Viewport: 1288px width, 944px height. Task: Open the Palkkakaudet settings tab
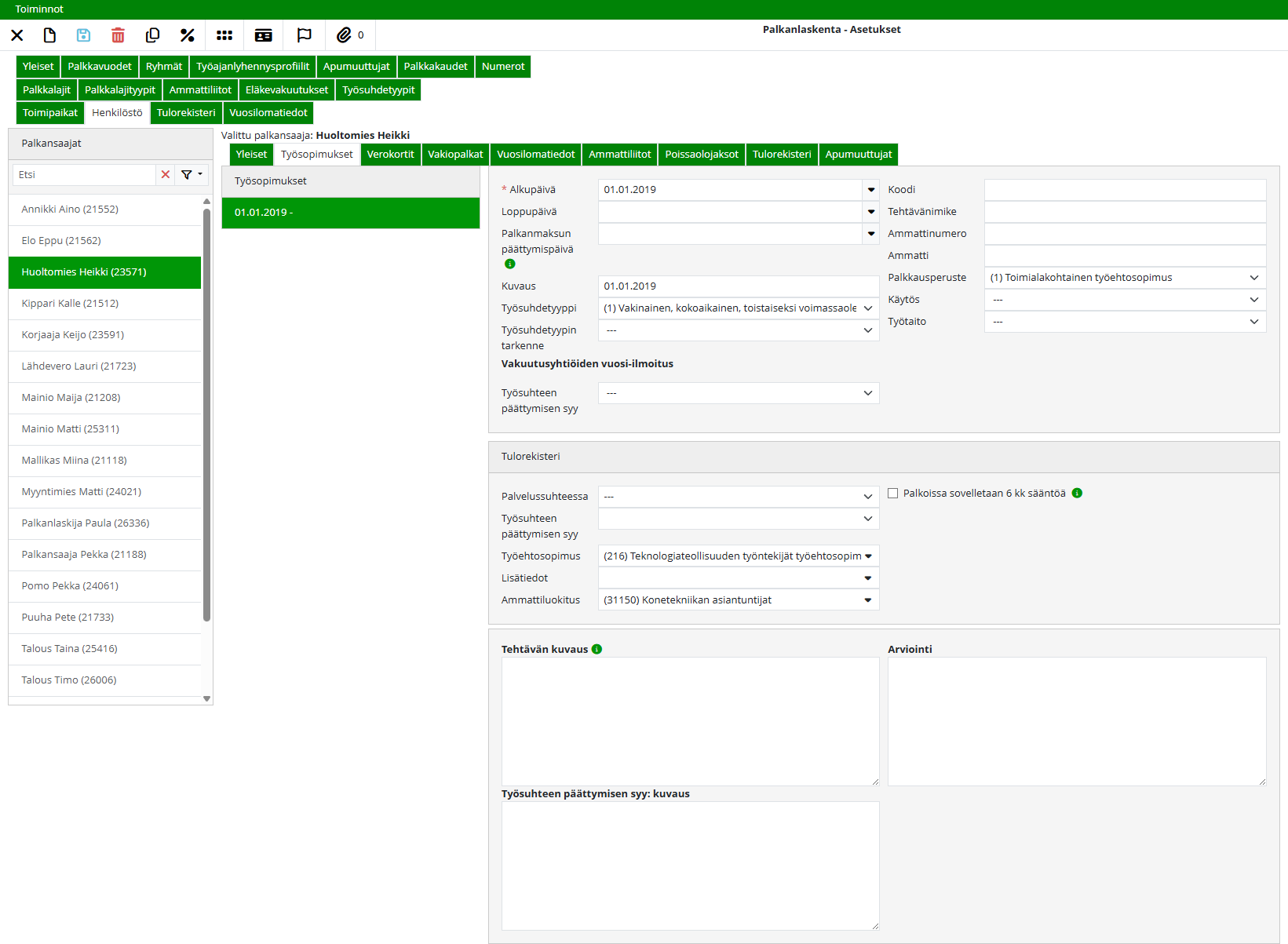[x=435, y=67]
